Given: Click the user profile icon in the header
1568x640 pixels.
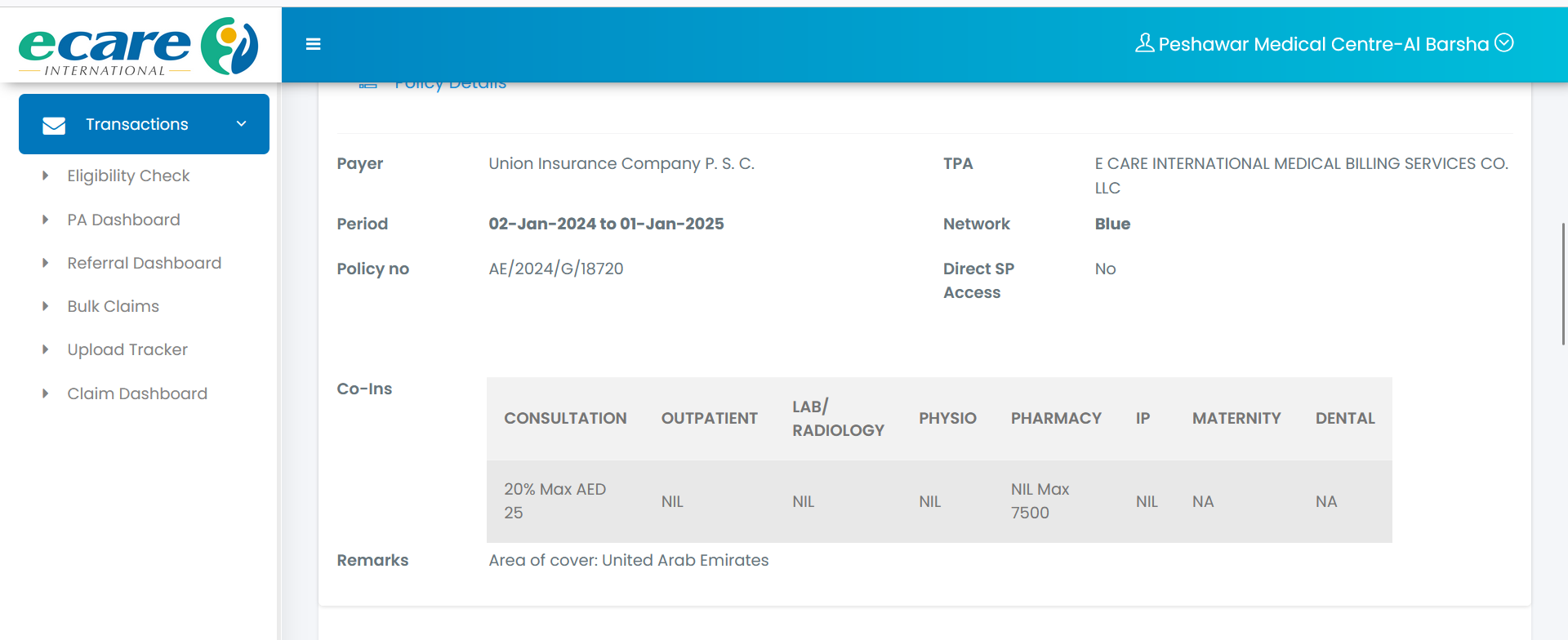Looking at the screenshot, I should [x=1144, y=43].
